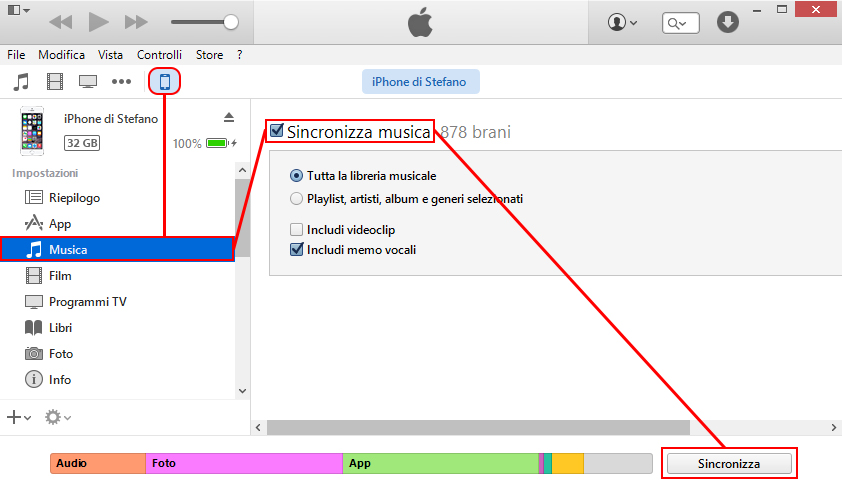
Task: Select Programmi TV in the sidebar
Action: coord(117,302)
